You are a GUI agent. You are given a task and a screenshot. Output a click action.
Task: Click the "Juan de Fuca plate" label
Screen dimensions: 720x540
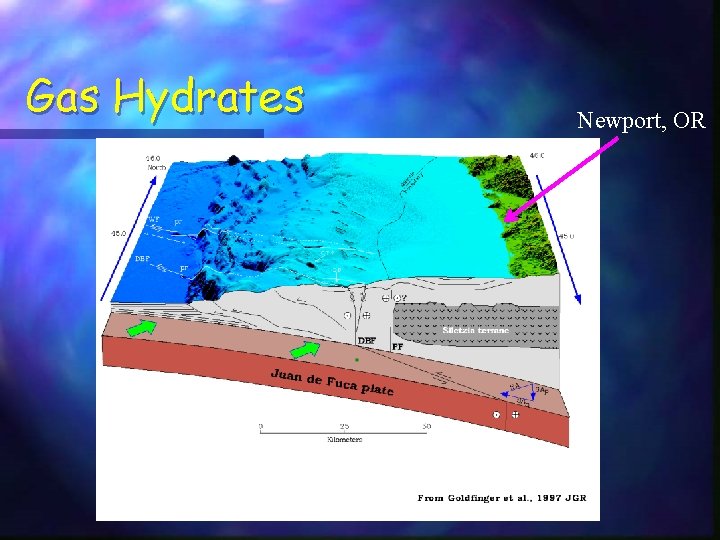click(332, 382)
